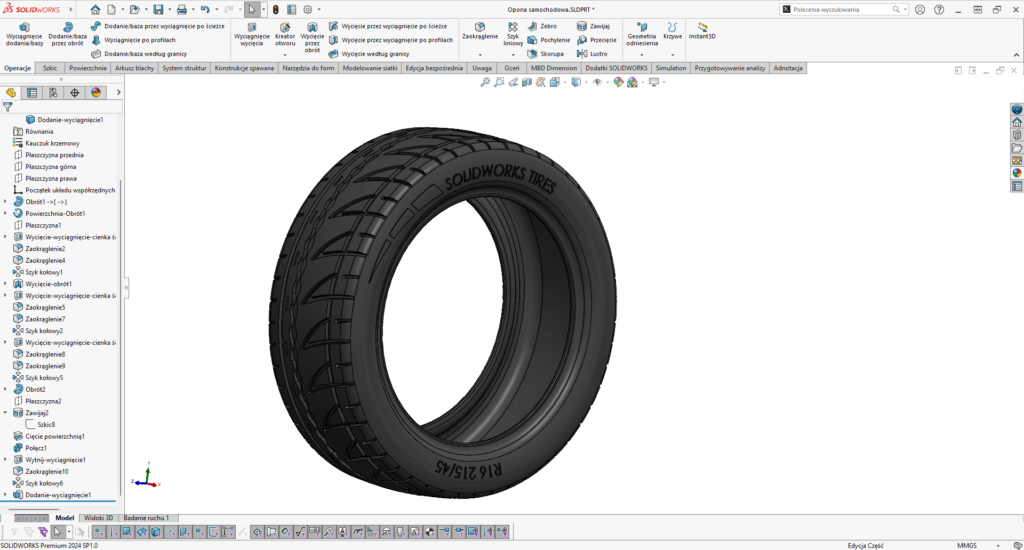Select the Pochylenie draft tool
1024x550 pixels.
(549, 40)
